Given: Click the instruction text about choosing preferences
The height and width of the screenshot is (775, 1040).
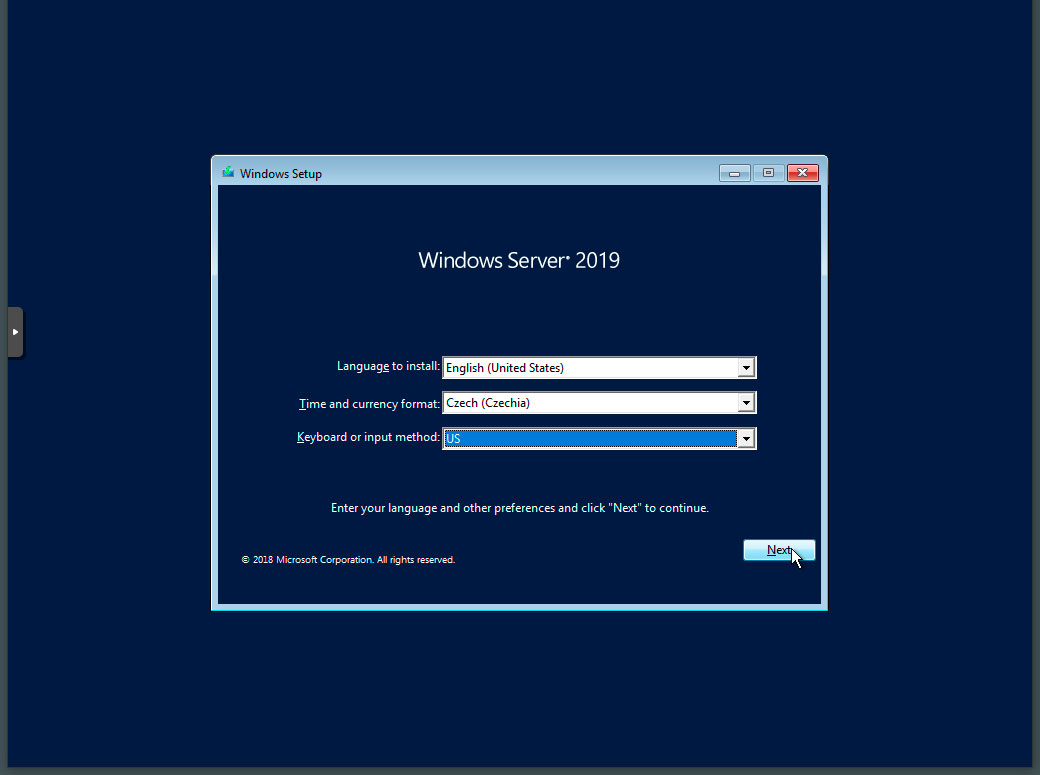Looking at the screenshot, I should [519, 507].
